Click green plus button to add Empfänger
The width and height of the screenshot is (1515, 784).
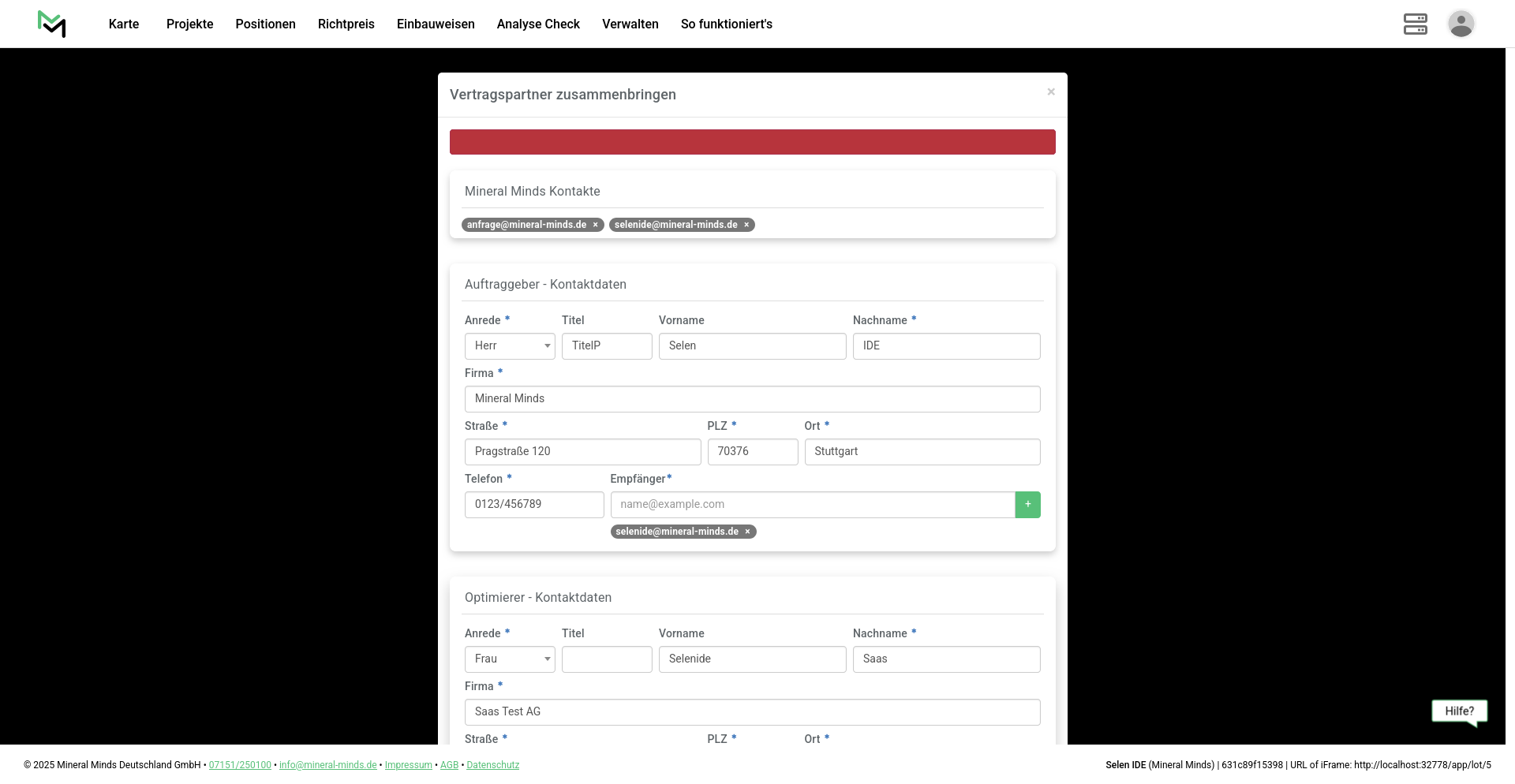[1027, 505]
